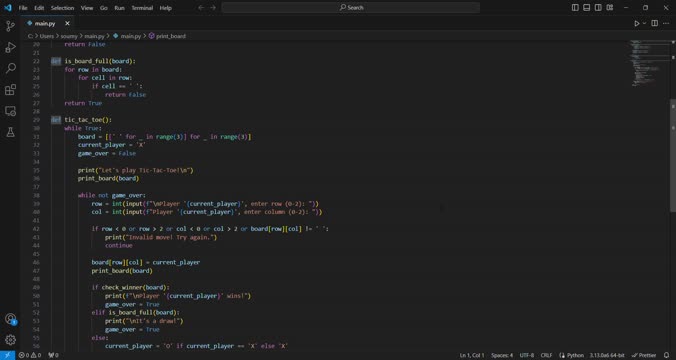The width and height of the screenshot is (676, 360).
Task: Click "while not game_over:" line
Action: 112,195
